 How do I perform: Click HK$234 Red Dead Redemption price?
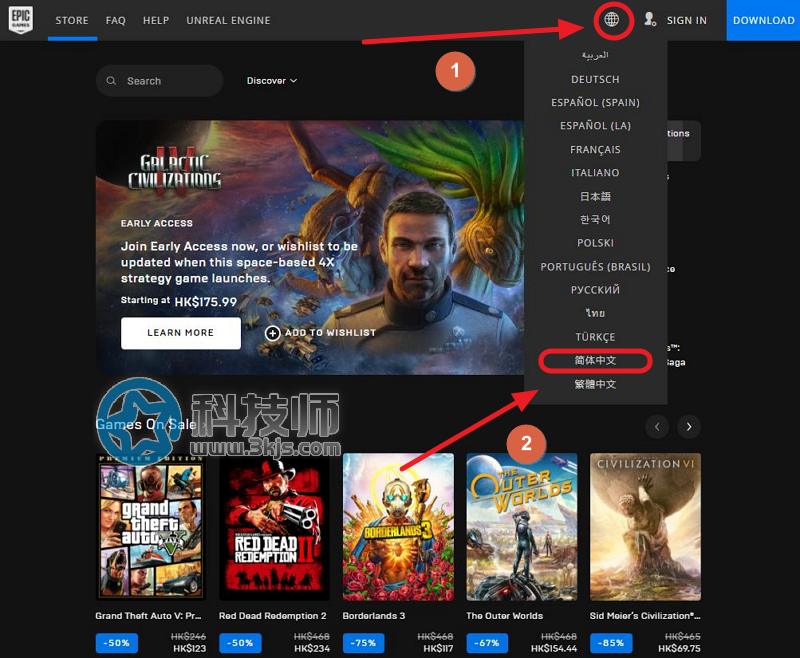tap(312, 649)
